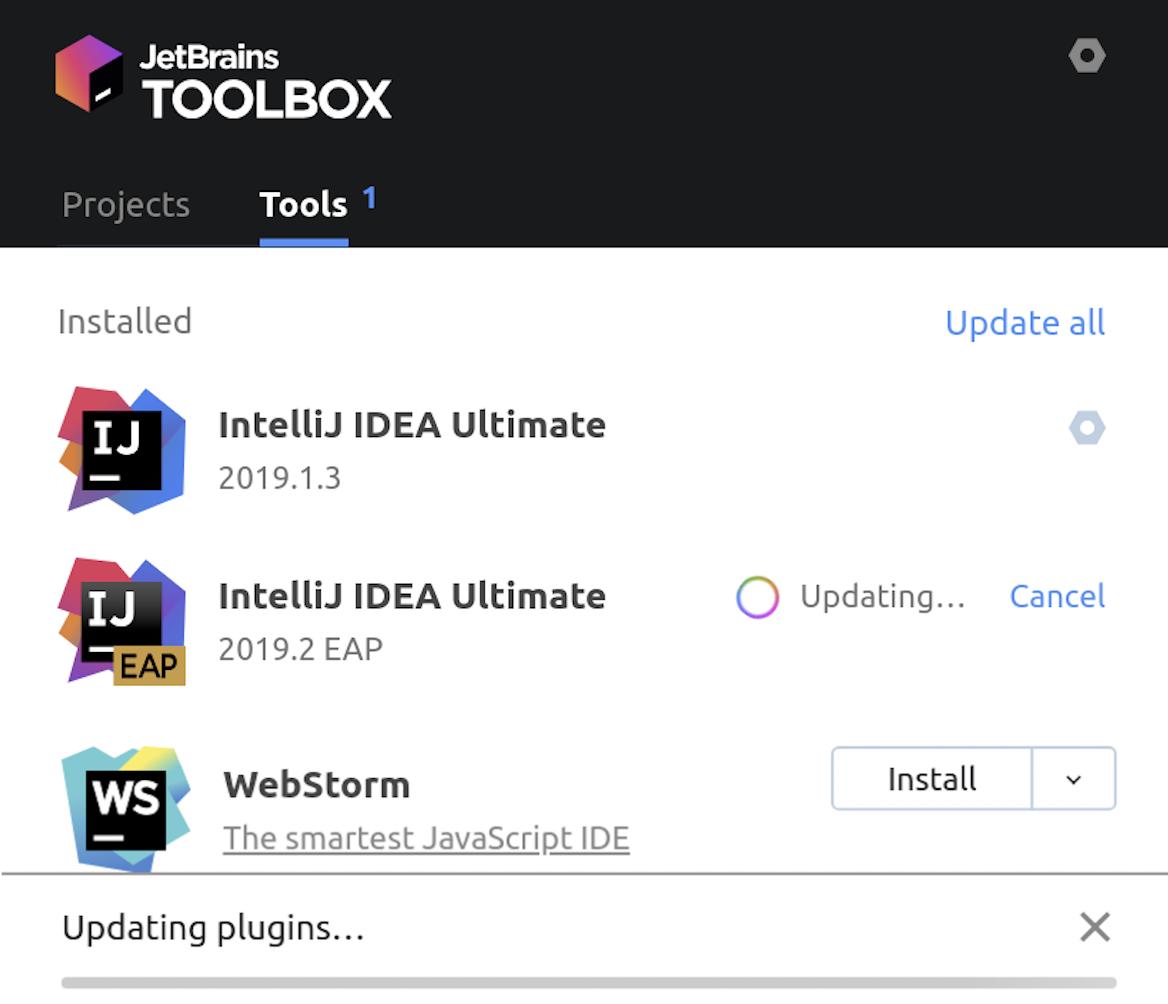This screenshot has height=1004, width=1168.
Task: Click the updating spinner icon
Action: click(x=757, y=597)
